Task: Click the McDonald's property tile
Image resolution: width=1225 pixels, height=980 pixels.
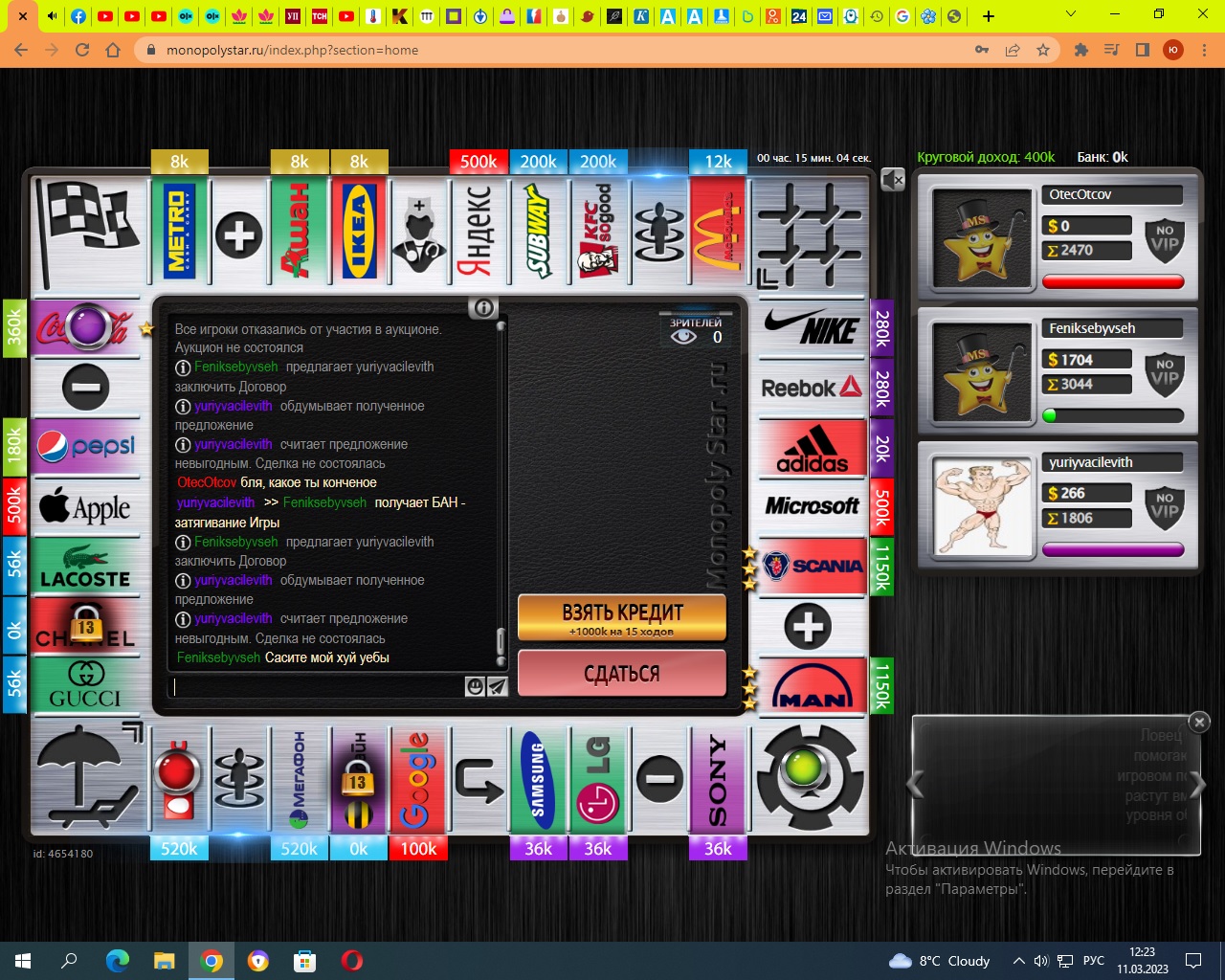Action: (718, 234)
